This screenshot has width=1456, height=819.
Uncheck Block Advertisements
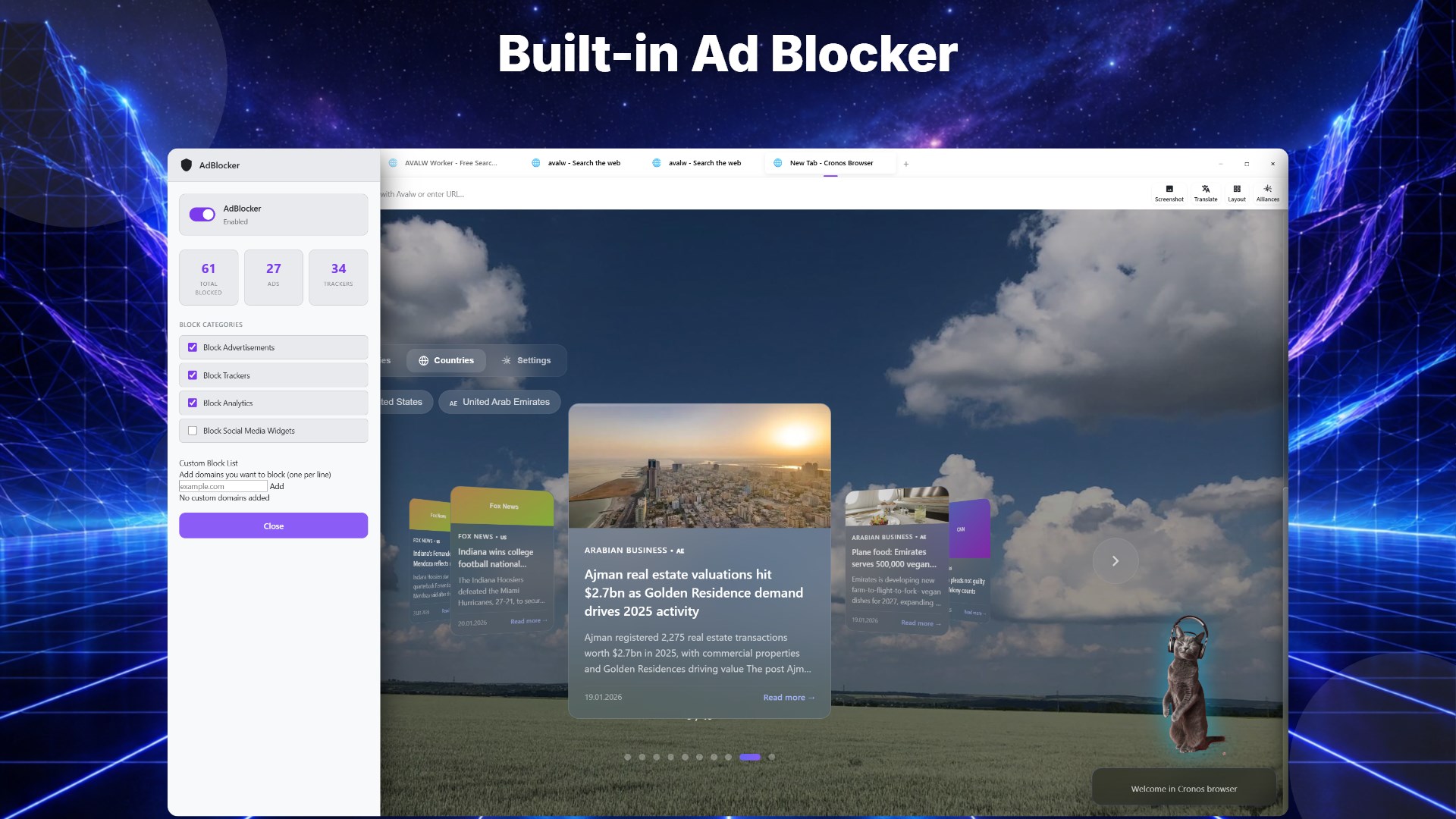click(x=193, y=347)
